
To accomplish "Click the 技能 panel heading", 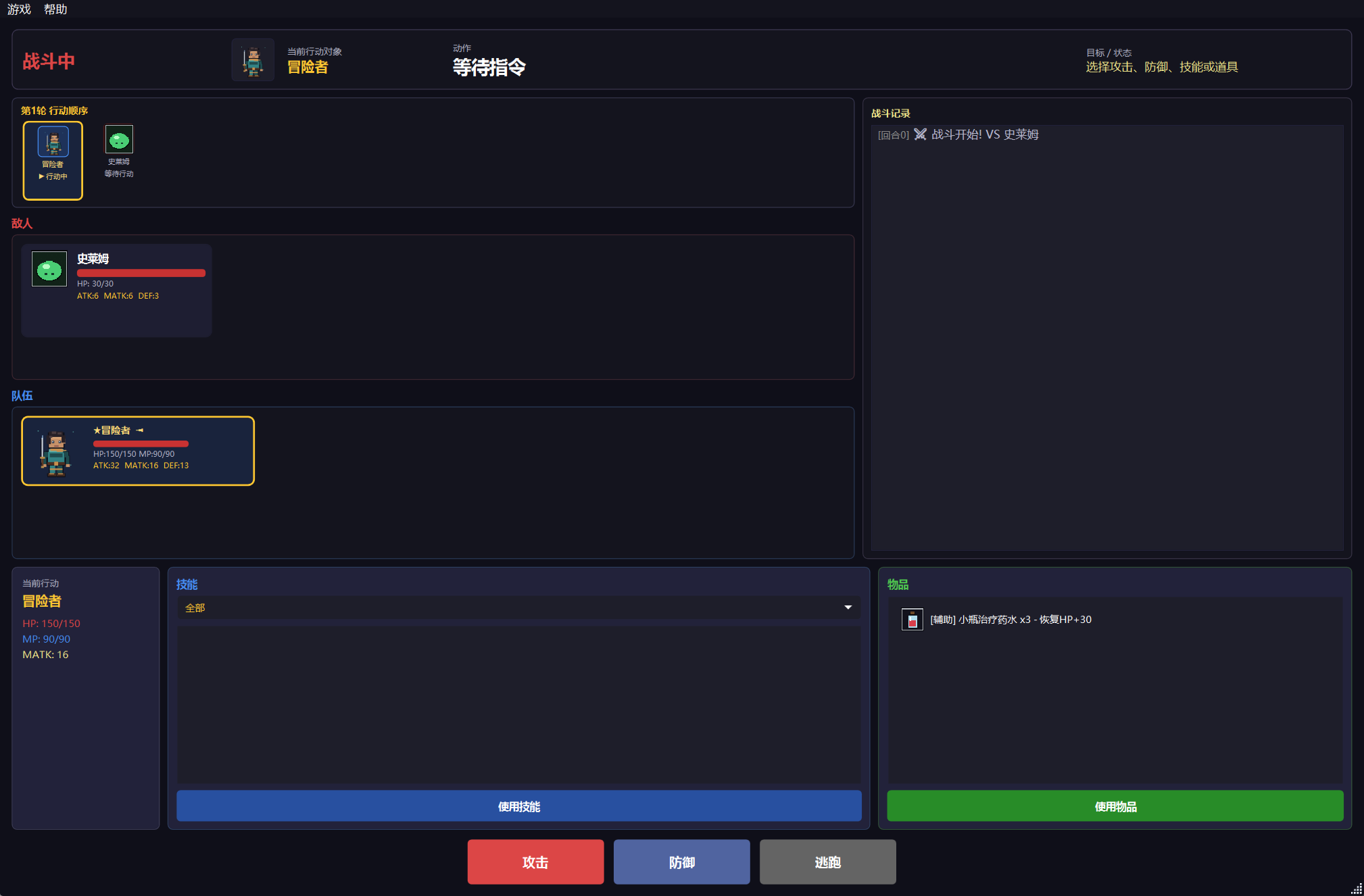I will 187,584.
